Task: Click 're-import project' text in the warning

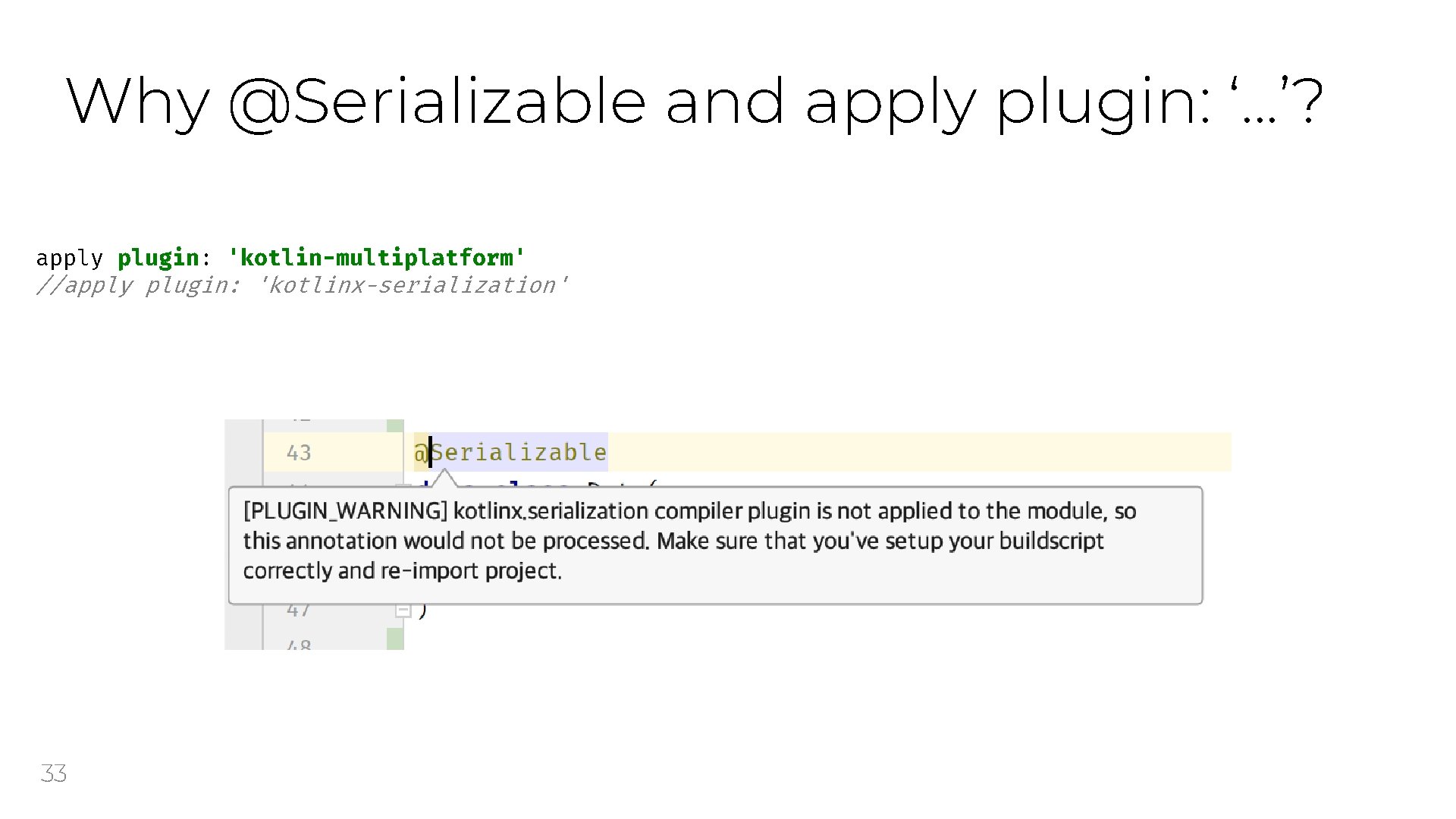Action: pyautogui.click(x=470, y=570)
